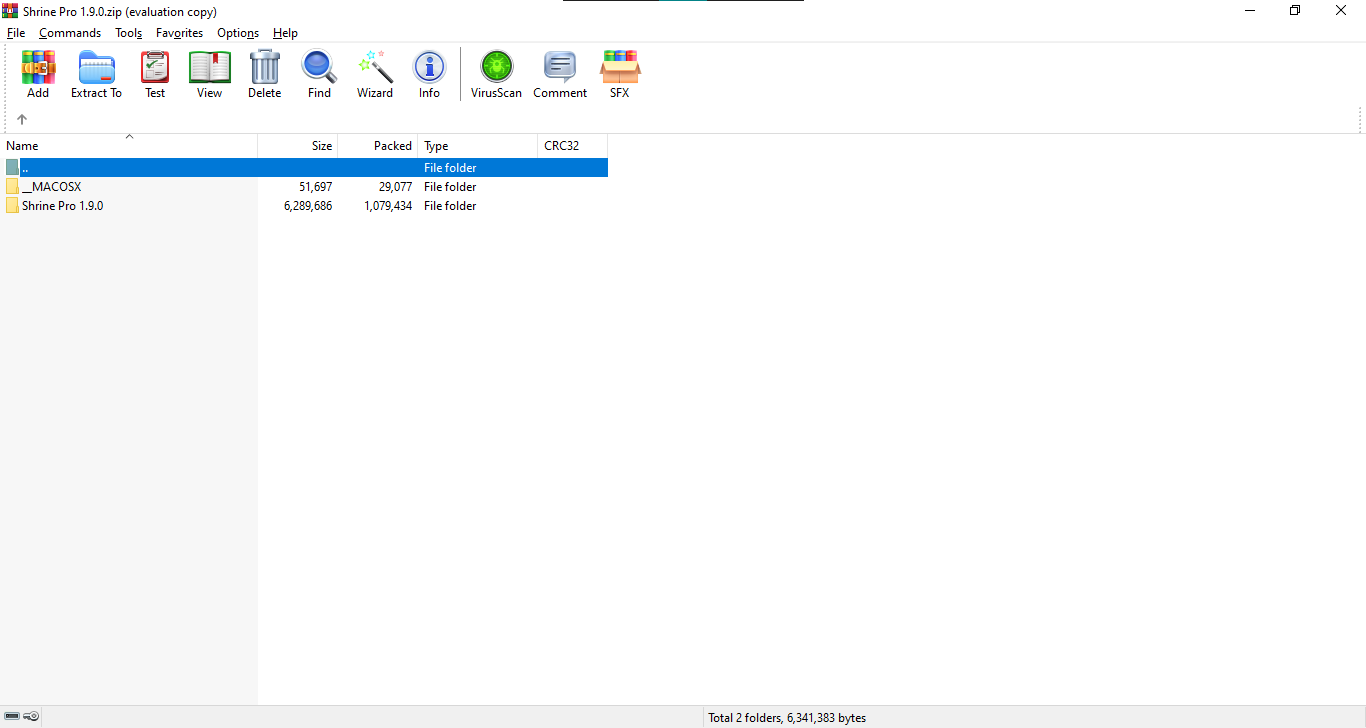The width and height of the screenshot is (1366, 728).
Task: Open the File menu
Action: point(16,33)
